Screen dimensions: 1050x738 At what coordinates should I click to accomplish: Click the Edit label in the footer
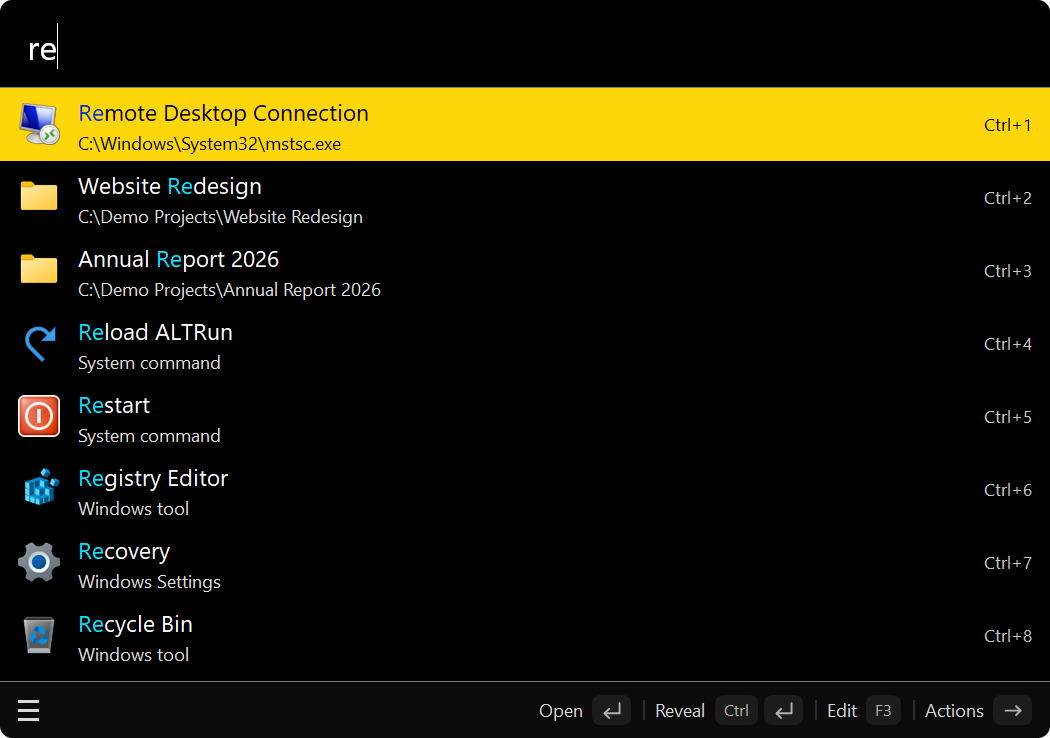coord(842,711)
